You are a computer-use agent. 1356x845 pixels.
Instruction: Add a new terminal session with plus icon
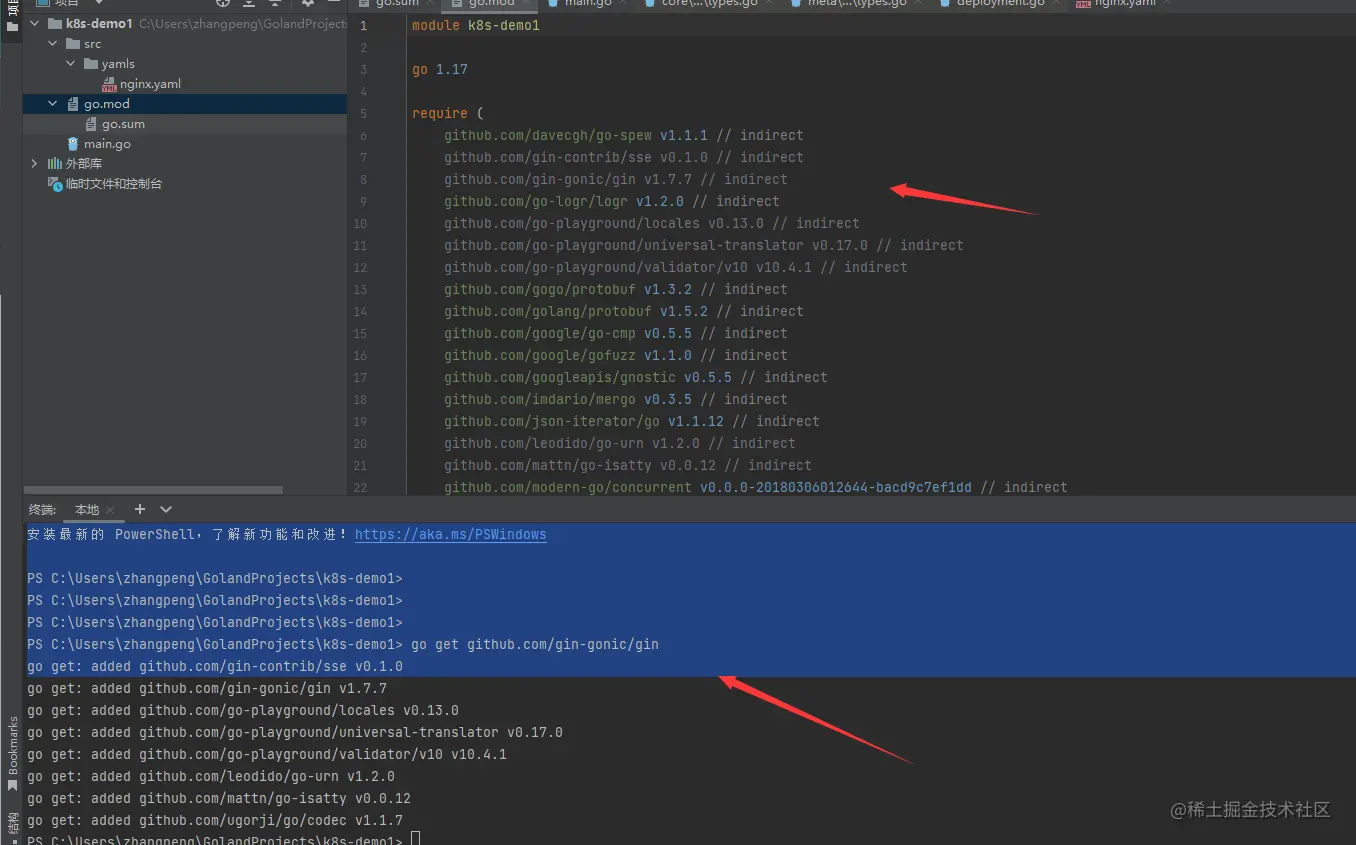[140, 510]
